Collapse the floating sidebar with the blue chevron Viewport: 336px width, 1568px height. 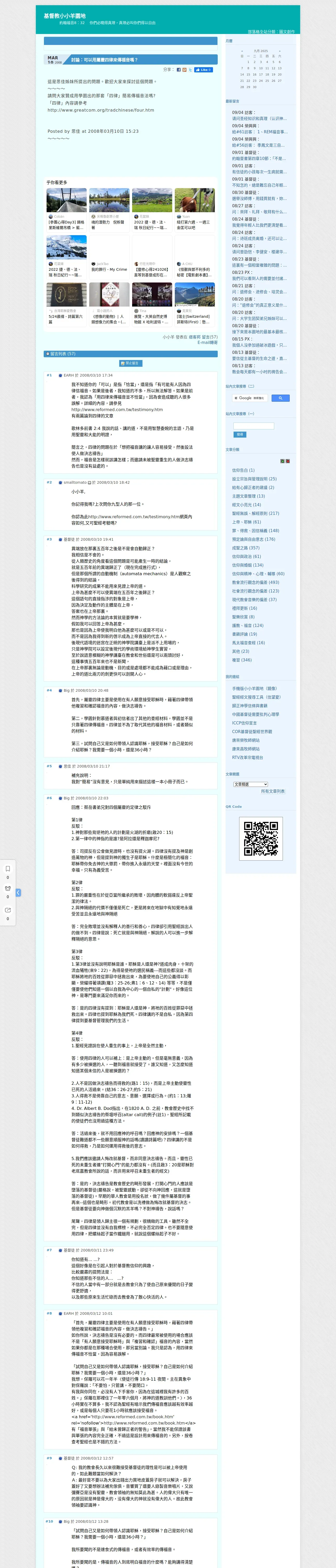pos(18,892)
